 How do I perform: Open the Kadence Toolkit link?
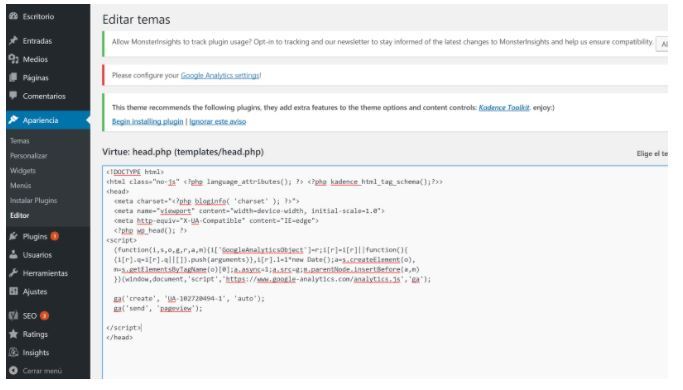(x=504, y=108)
